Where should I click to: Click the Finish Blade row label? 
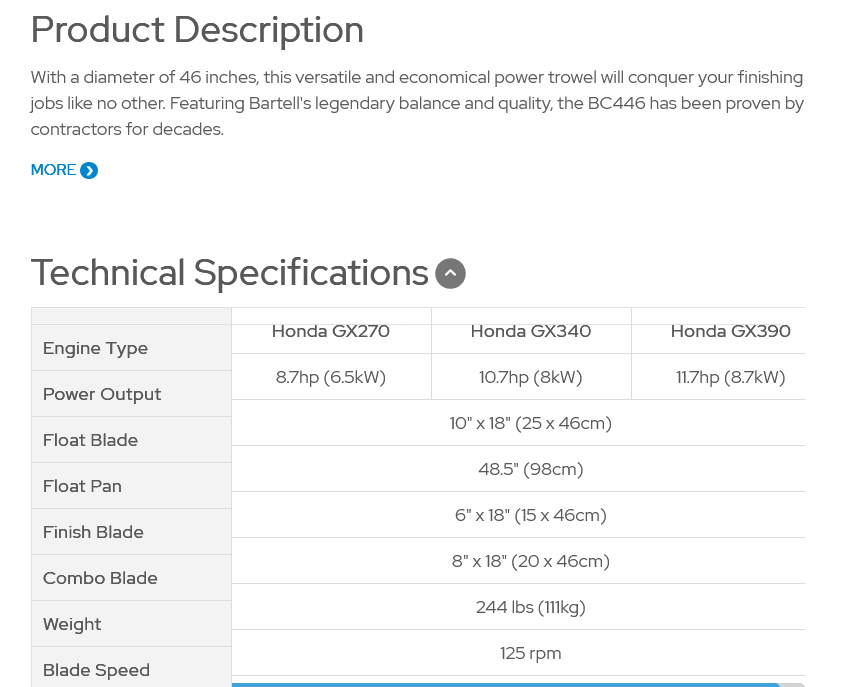coord(93,532)
